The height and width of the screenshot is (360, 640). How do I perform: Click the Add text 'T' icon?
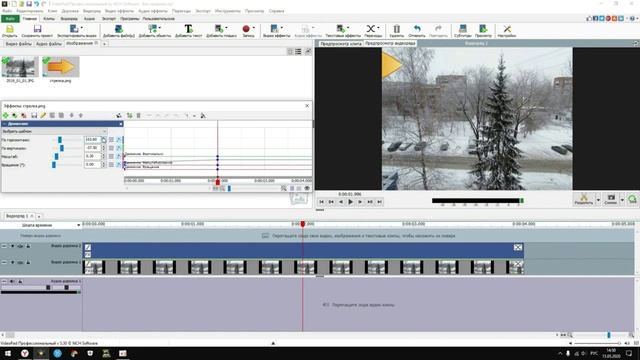coord(188,29)
